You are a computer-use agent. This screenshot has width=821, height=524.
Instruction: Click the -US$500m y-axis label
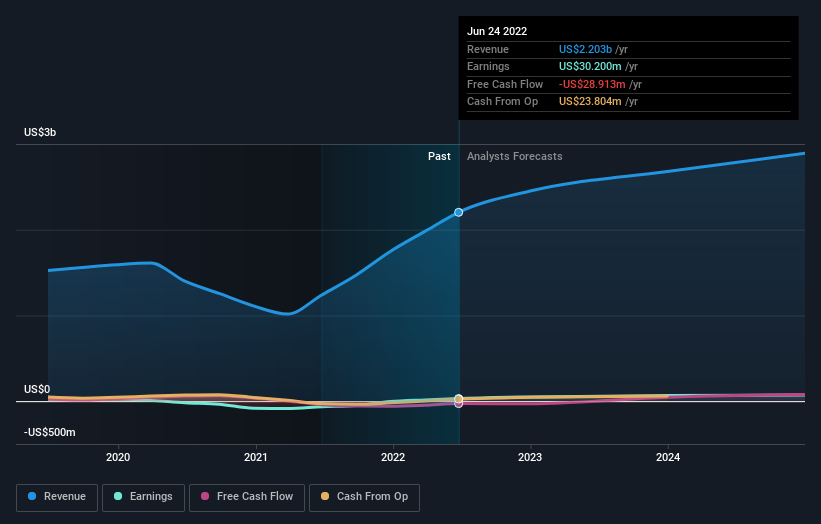pyautogui.click(x=50, y=432)
